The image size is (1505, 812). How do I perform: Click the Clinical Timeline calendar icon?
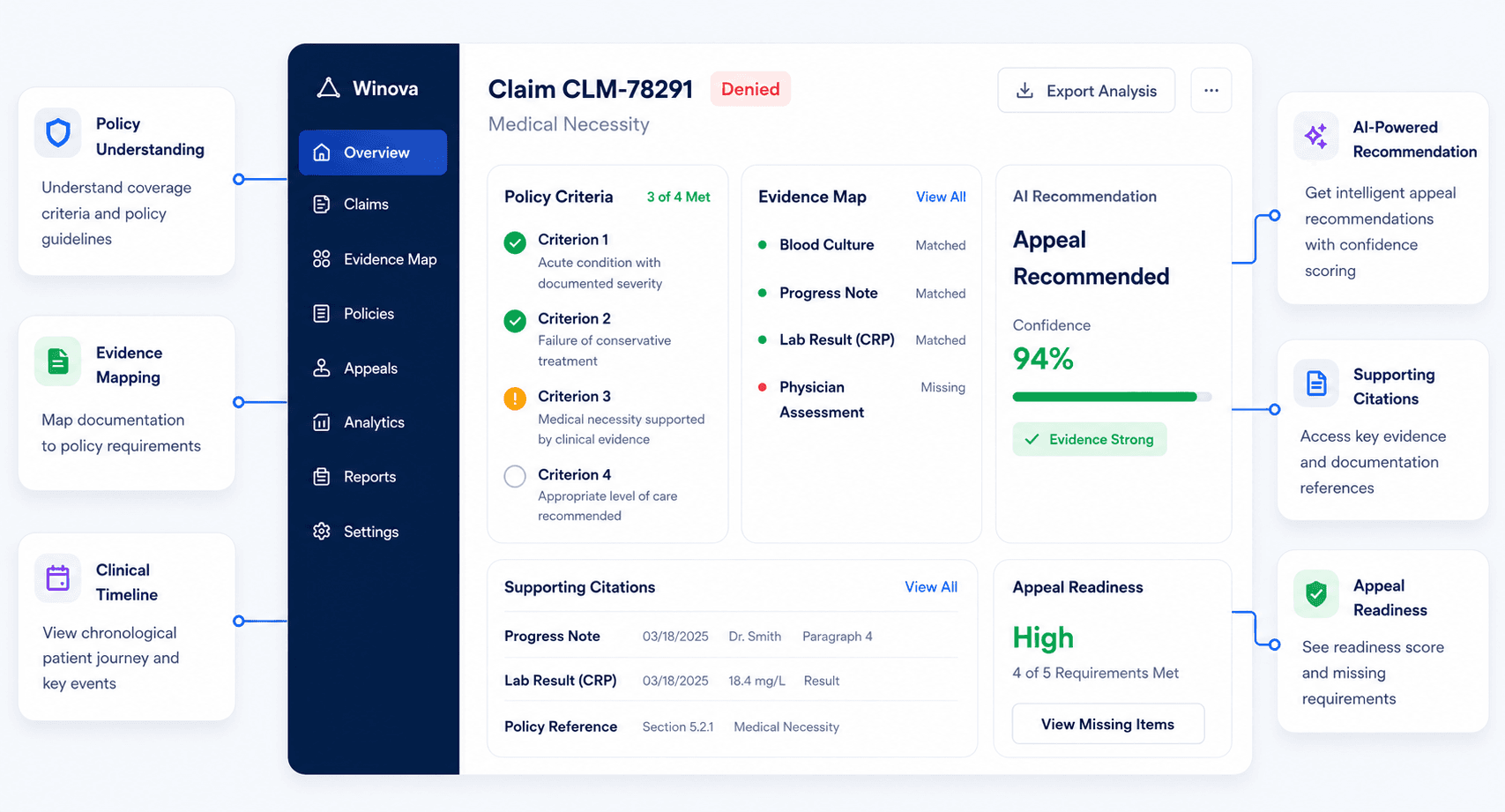[58, 578]
